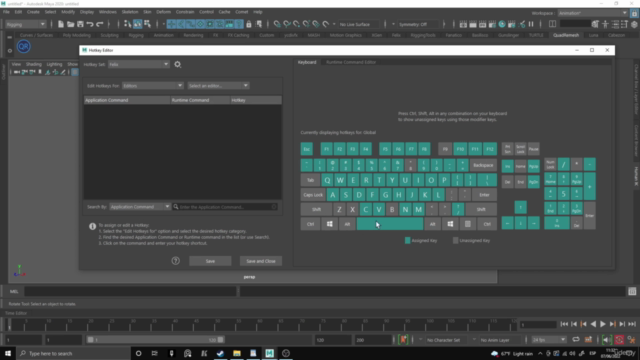
Task: Select the Keyboard tab
Action: point(307,62)
